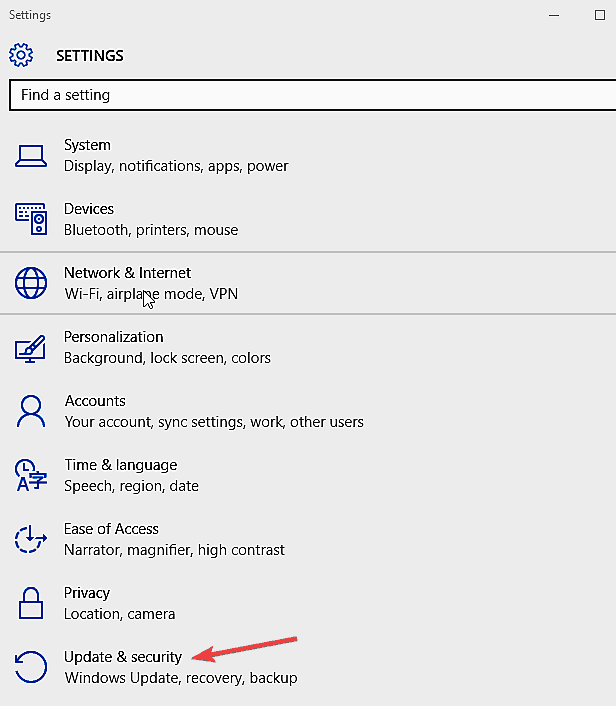The height and width of the screenshot is (706, 616).
Task: Open the Privacy category
Action: (x=308, y=603)
